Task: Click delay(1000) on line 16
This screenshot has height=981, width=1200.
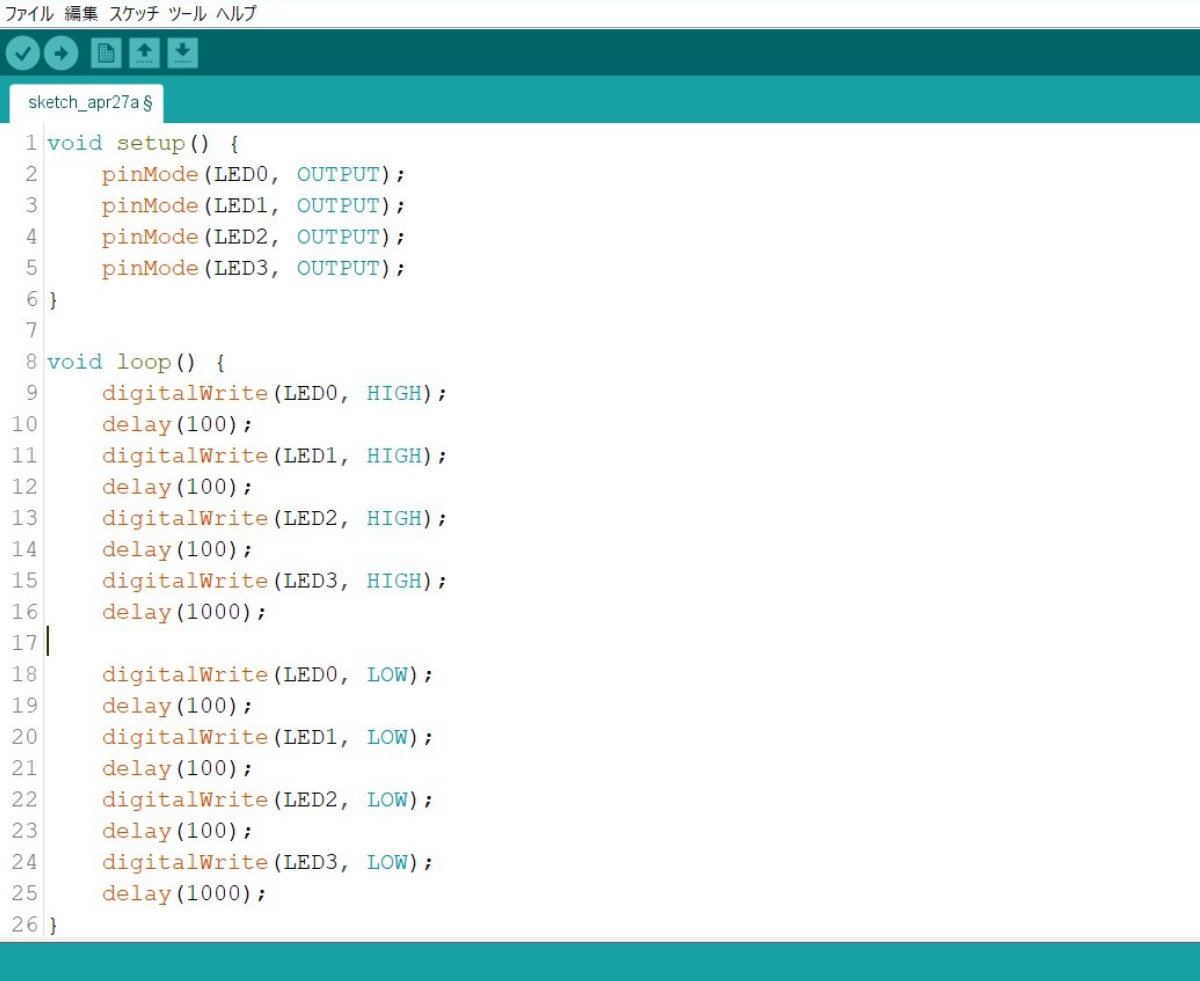Action: point(184,612)
